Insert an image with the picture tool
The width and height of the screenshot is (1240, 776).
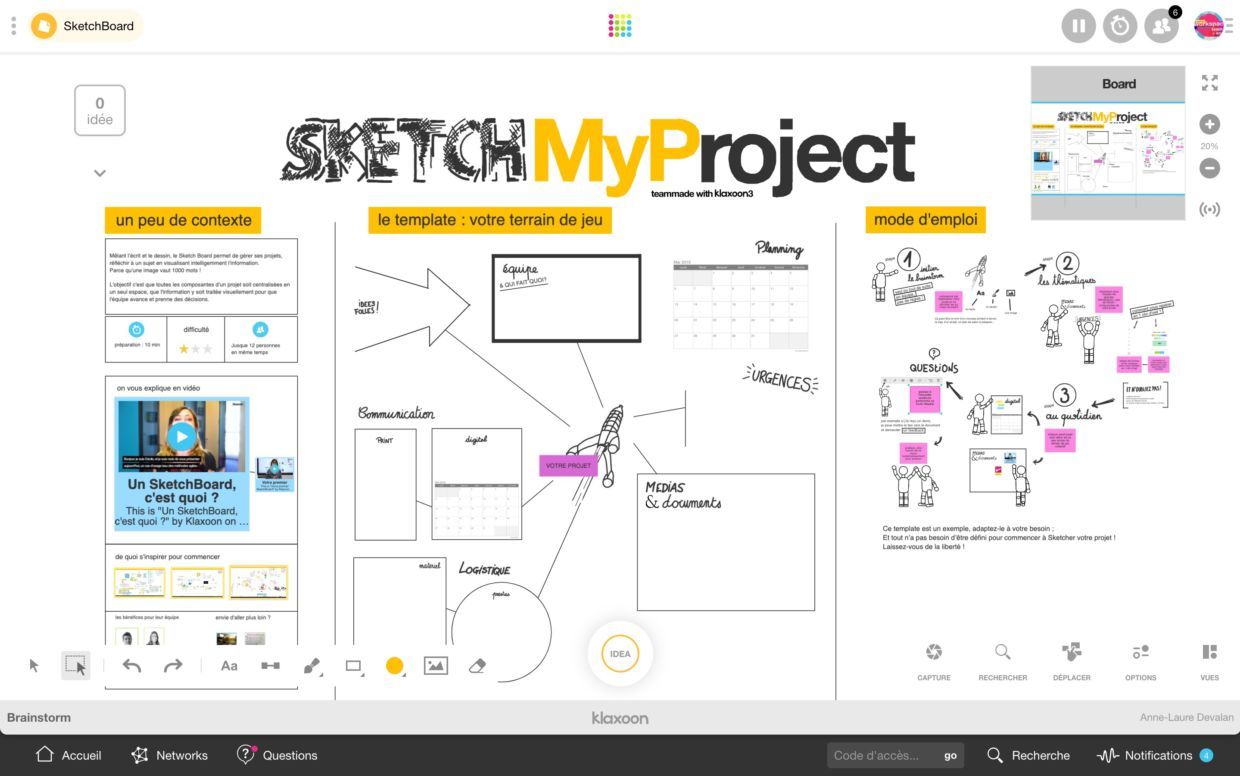coord(436,666)
